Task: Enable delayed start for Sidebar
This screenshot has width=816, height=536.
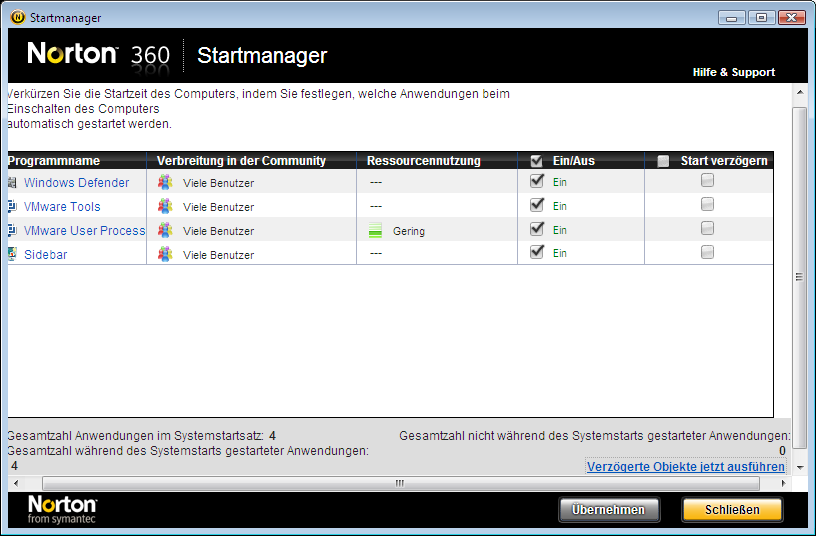Action: tap(707, 252)
